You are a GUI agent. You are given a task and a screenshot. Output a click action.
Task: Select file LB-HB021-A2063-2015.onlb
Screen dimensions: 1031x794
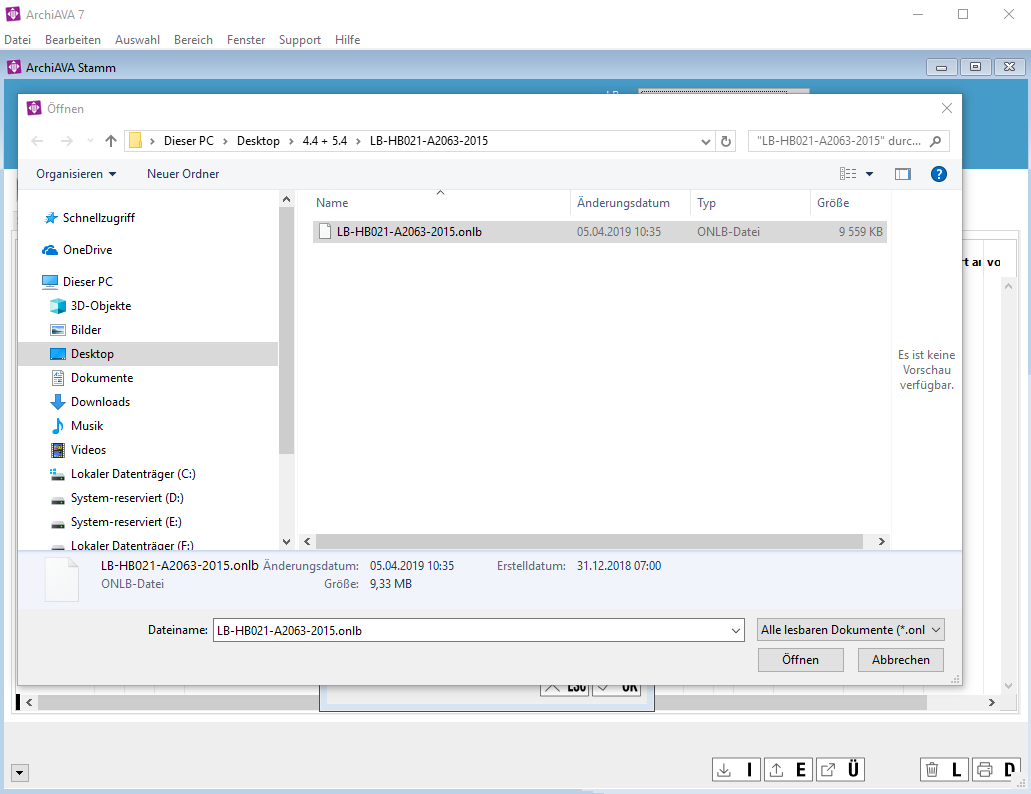pos(600,231)
